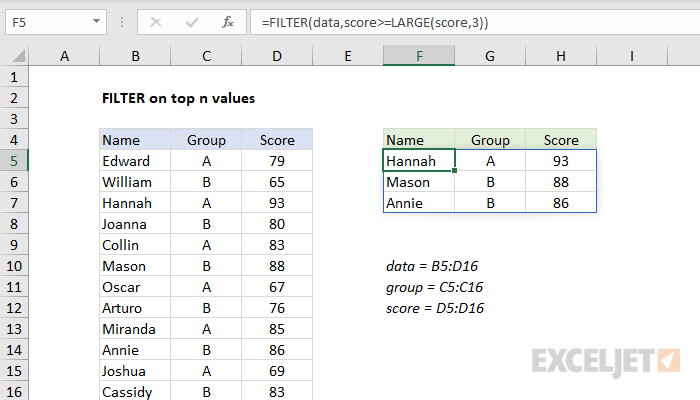Click score 88 in the results table

click(x=561, y=182)
